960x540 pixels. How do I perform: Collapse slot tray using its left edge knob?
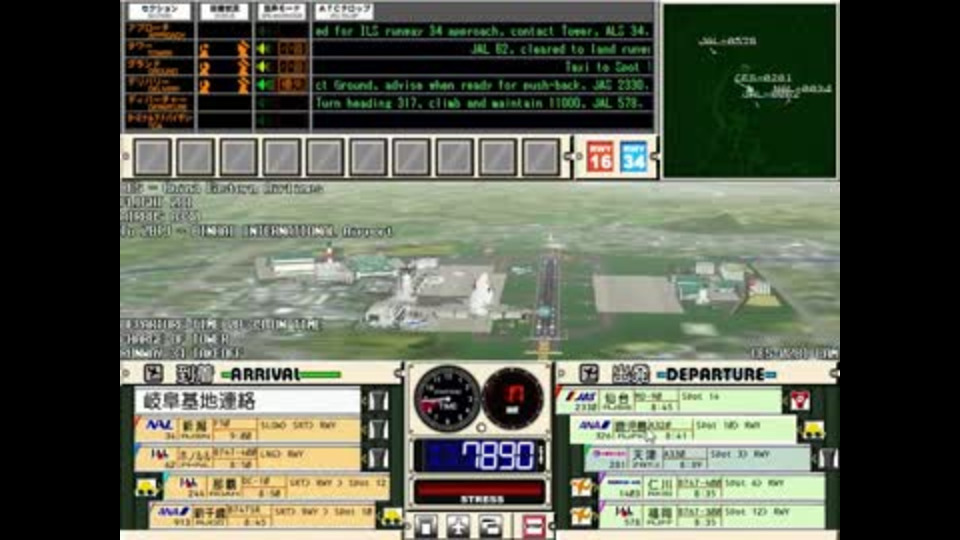127,157
